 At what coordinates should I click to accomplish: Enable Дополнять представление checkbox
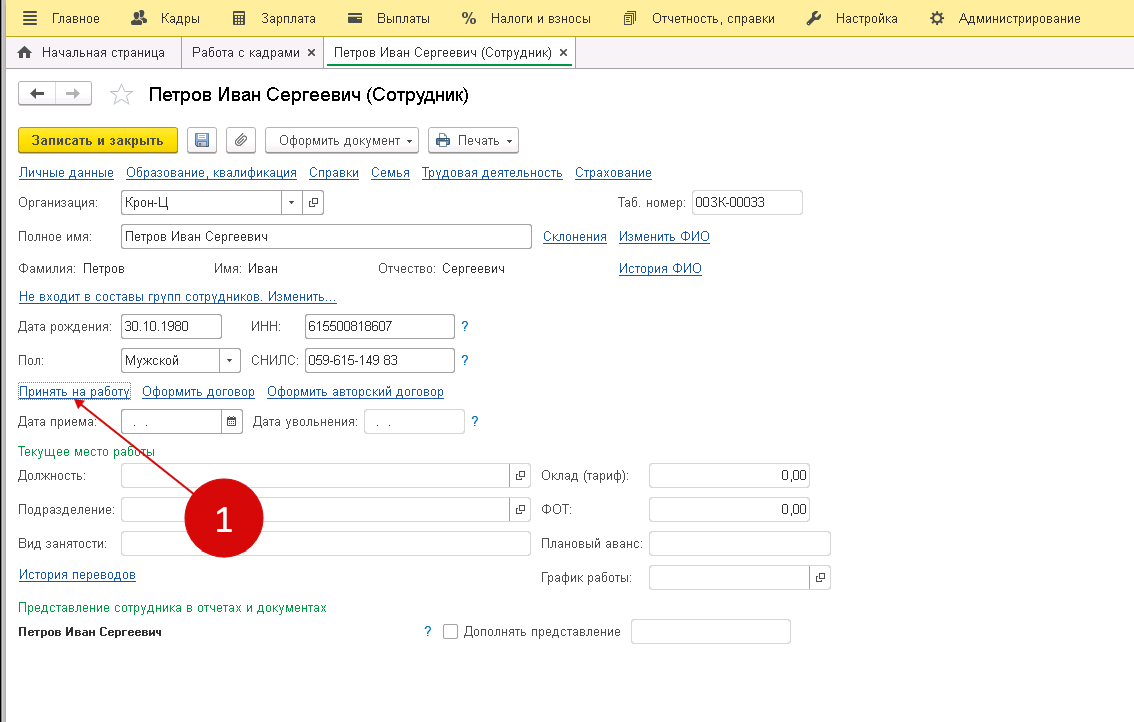coord(450,632)
